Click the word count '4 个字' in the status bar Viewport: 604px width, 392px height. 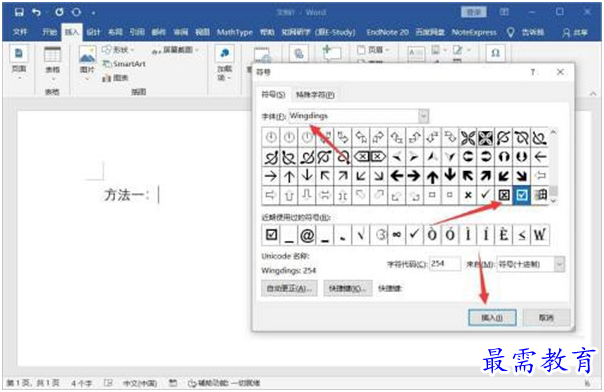[x=81, y=383]
